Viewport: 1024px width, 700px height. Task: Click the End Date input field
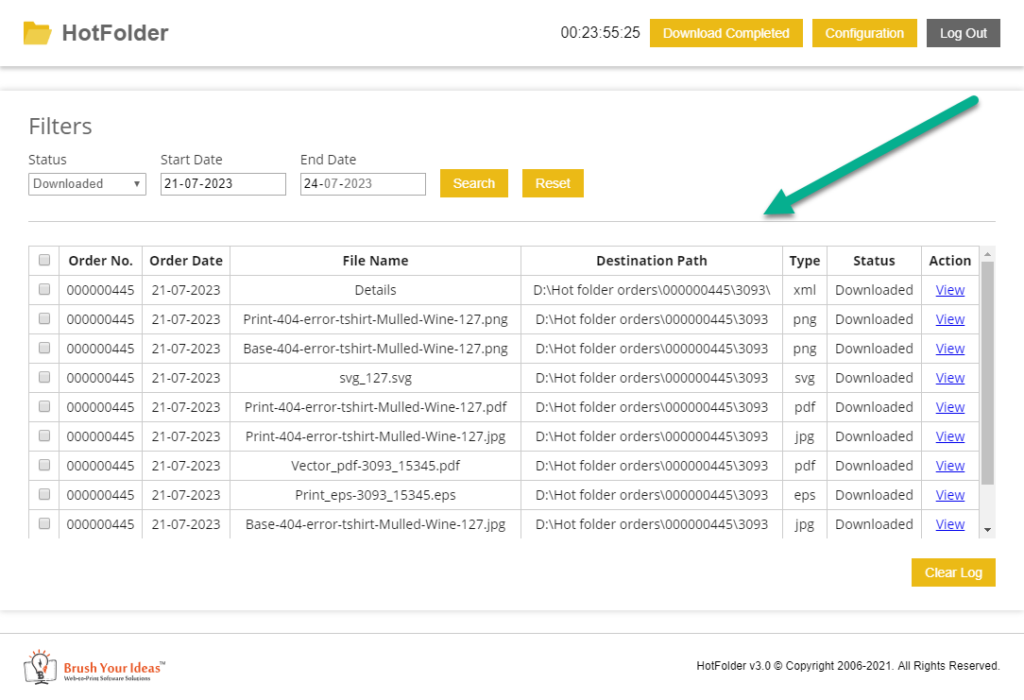(x=363, y=184)
